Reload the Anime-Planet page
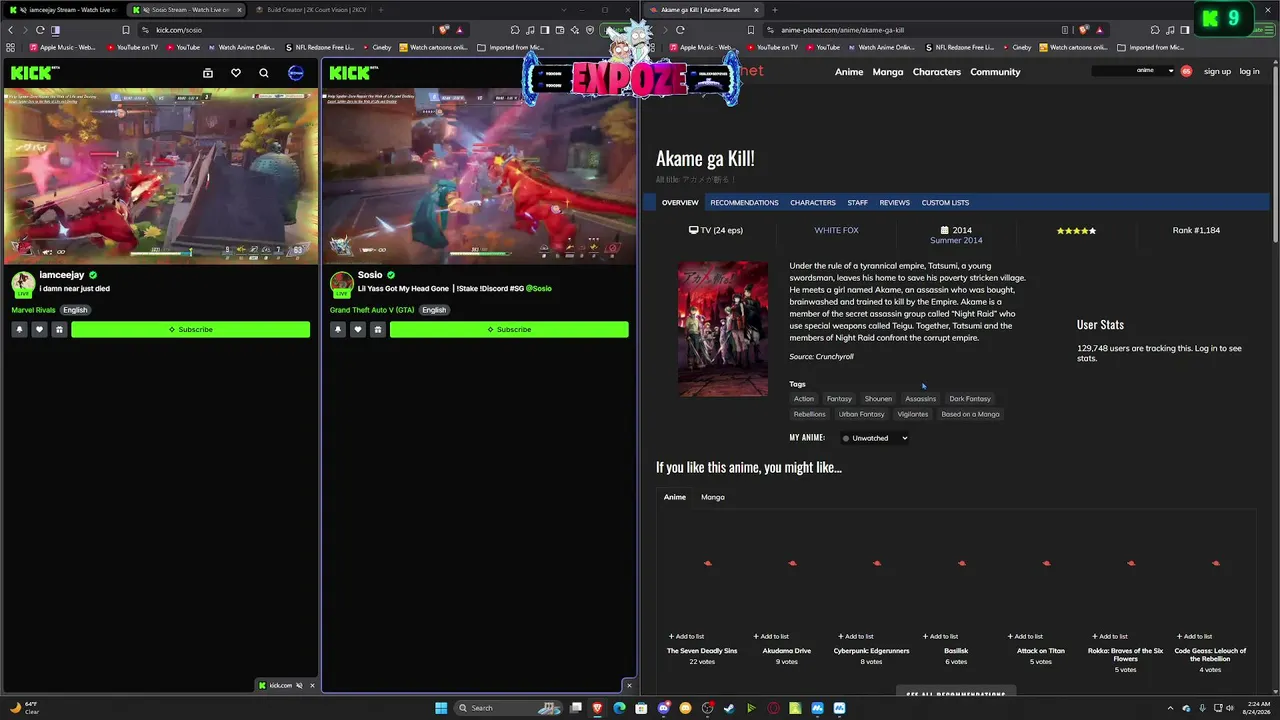 tap(680, 30)
